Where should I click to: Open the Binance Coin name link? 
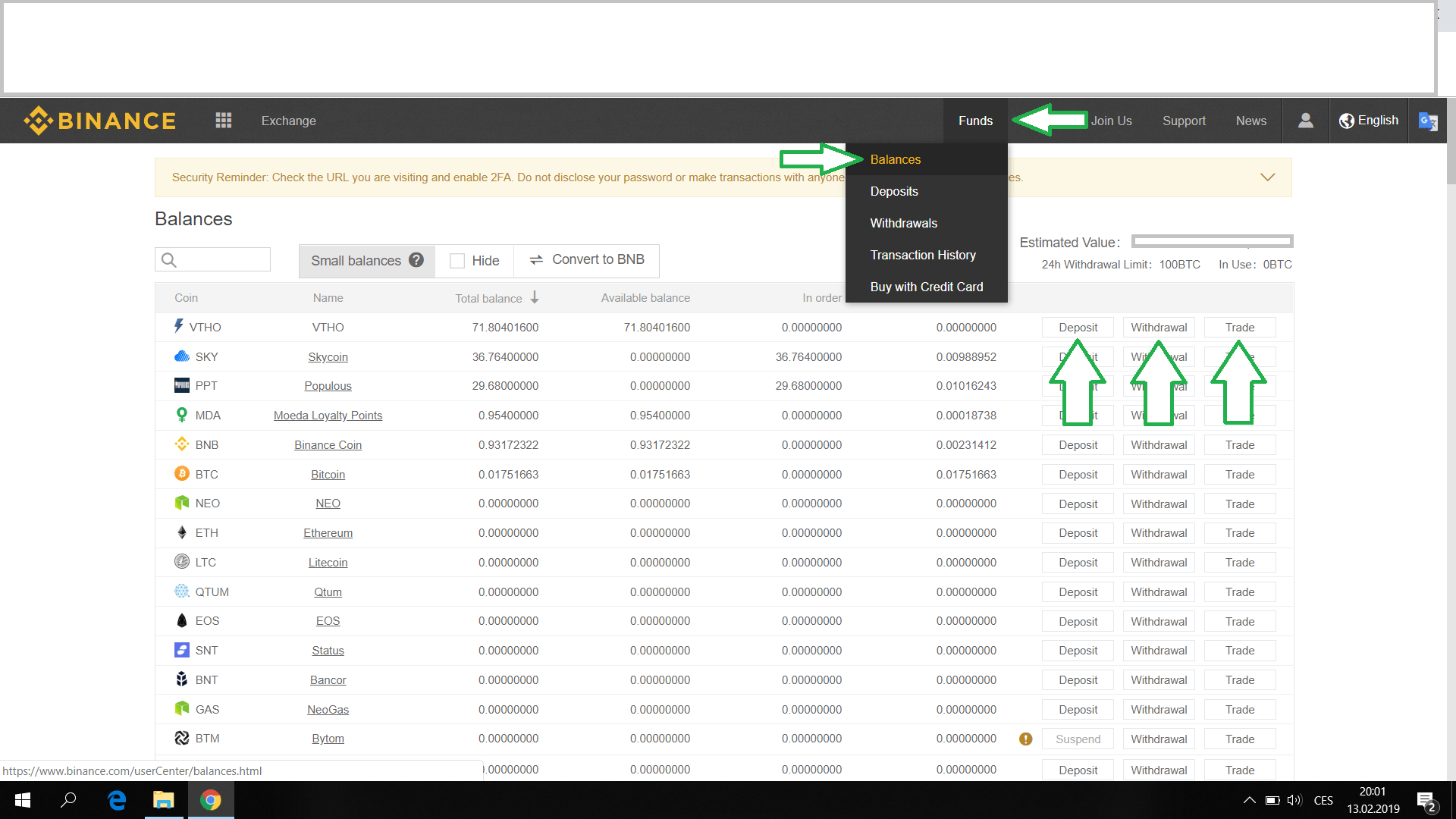pyautogui.click(x=328, y=445)
